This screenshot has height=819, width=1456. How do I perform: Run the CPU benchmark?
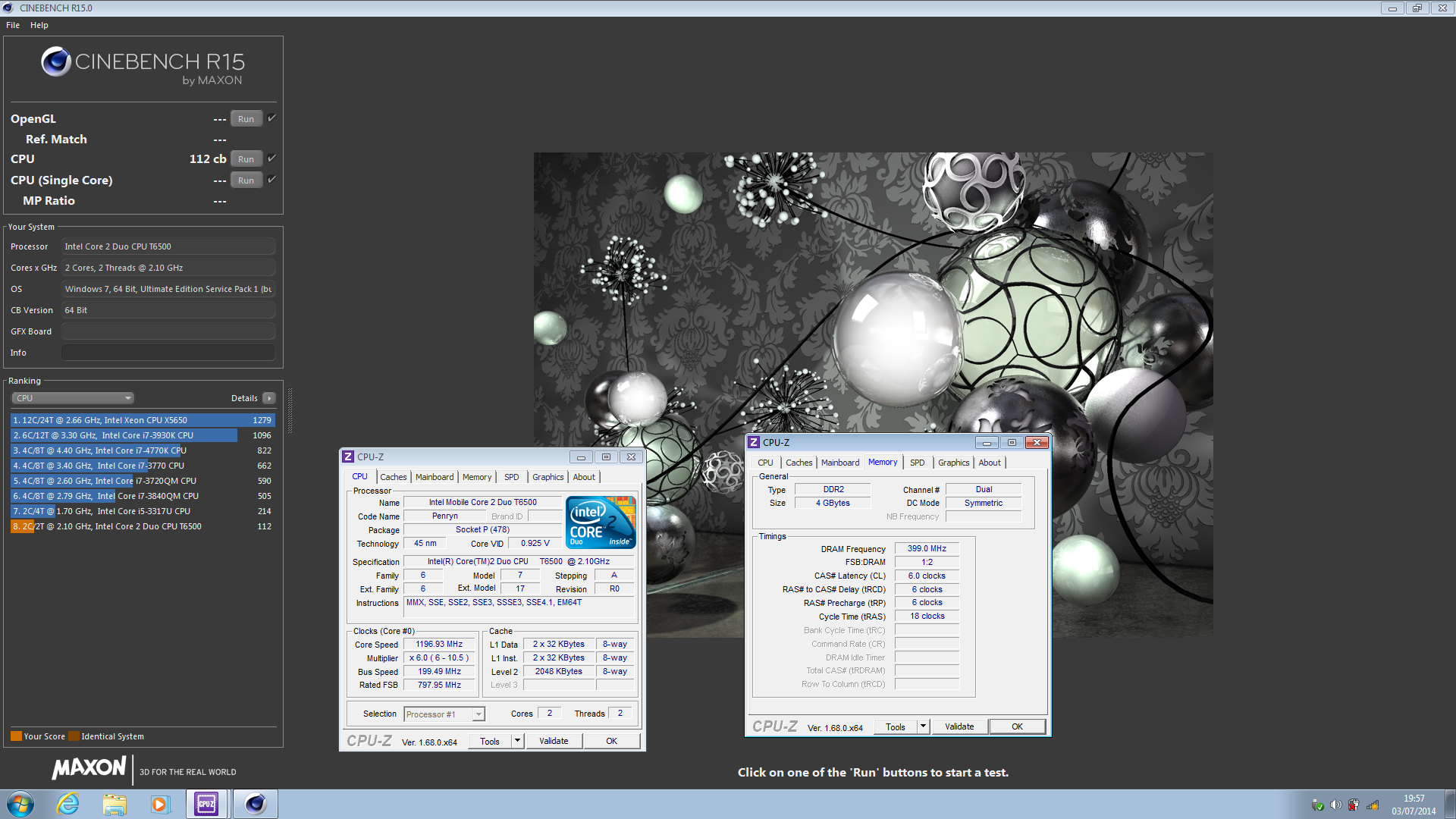point(246,158)
